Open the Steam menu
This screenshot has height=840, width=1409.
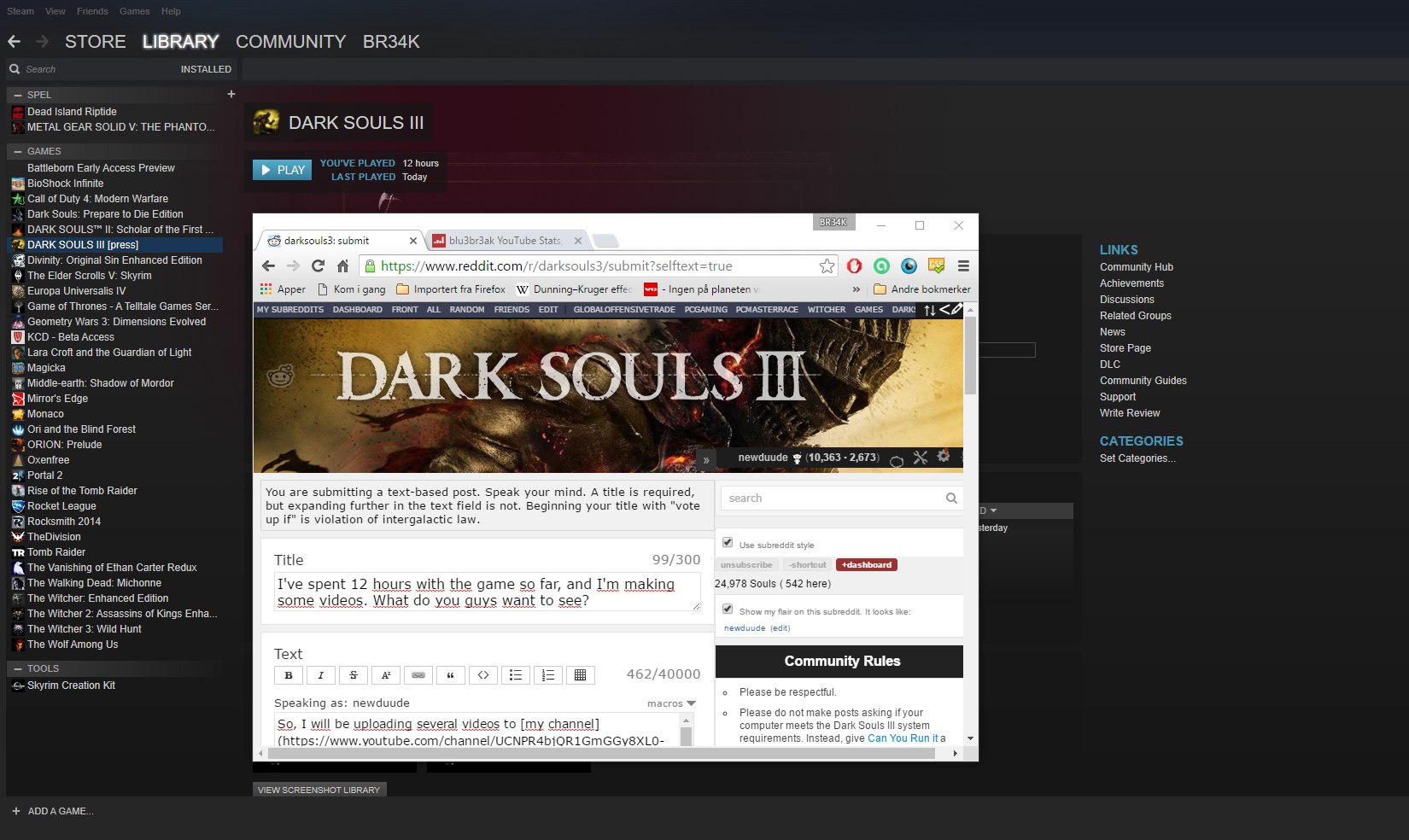coord(20,11)
